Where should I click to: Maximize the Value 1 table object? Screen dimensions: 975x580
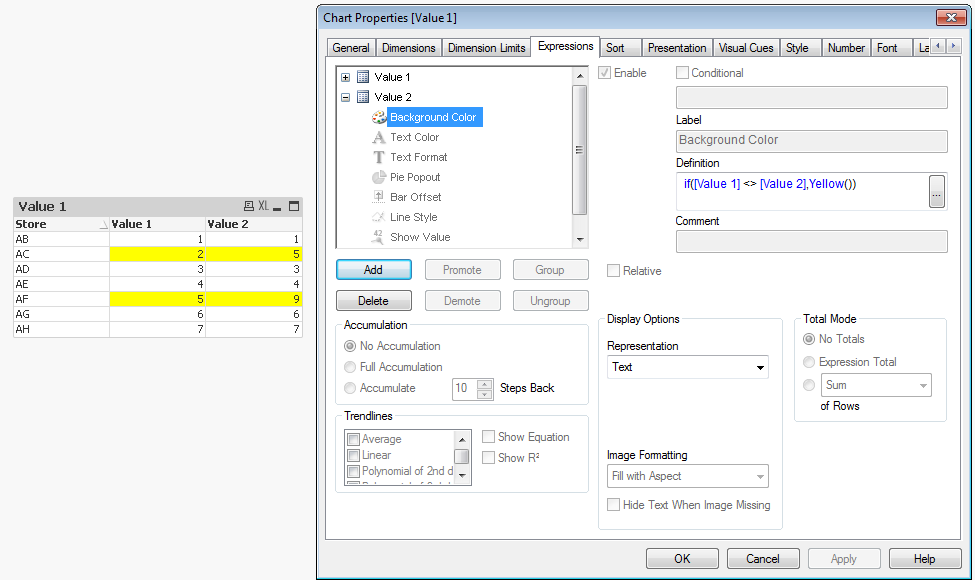294,206
